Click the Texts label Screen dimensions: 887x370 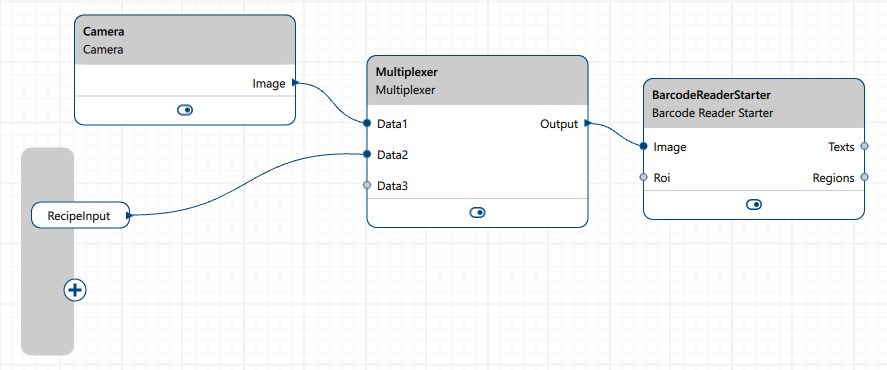click(841, 147)
